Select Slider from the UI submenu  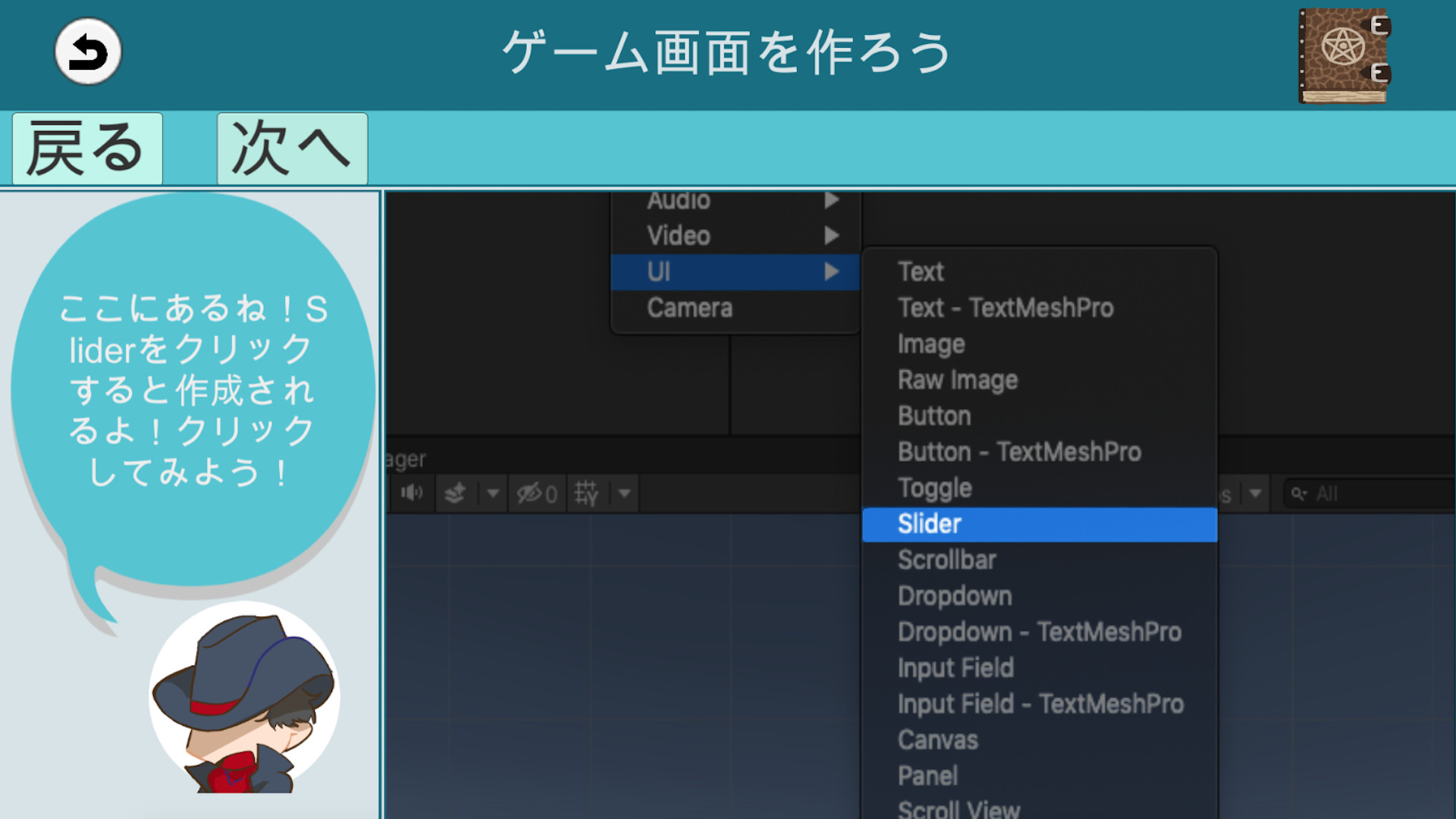pyautogui.click(x=930, y=523)
